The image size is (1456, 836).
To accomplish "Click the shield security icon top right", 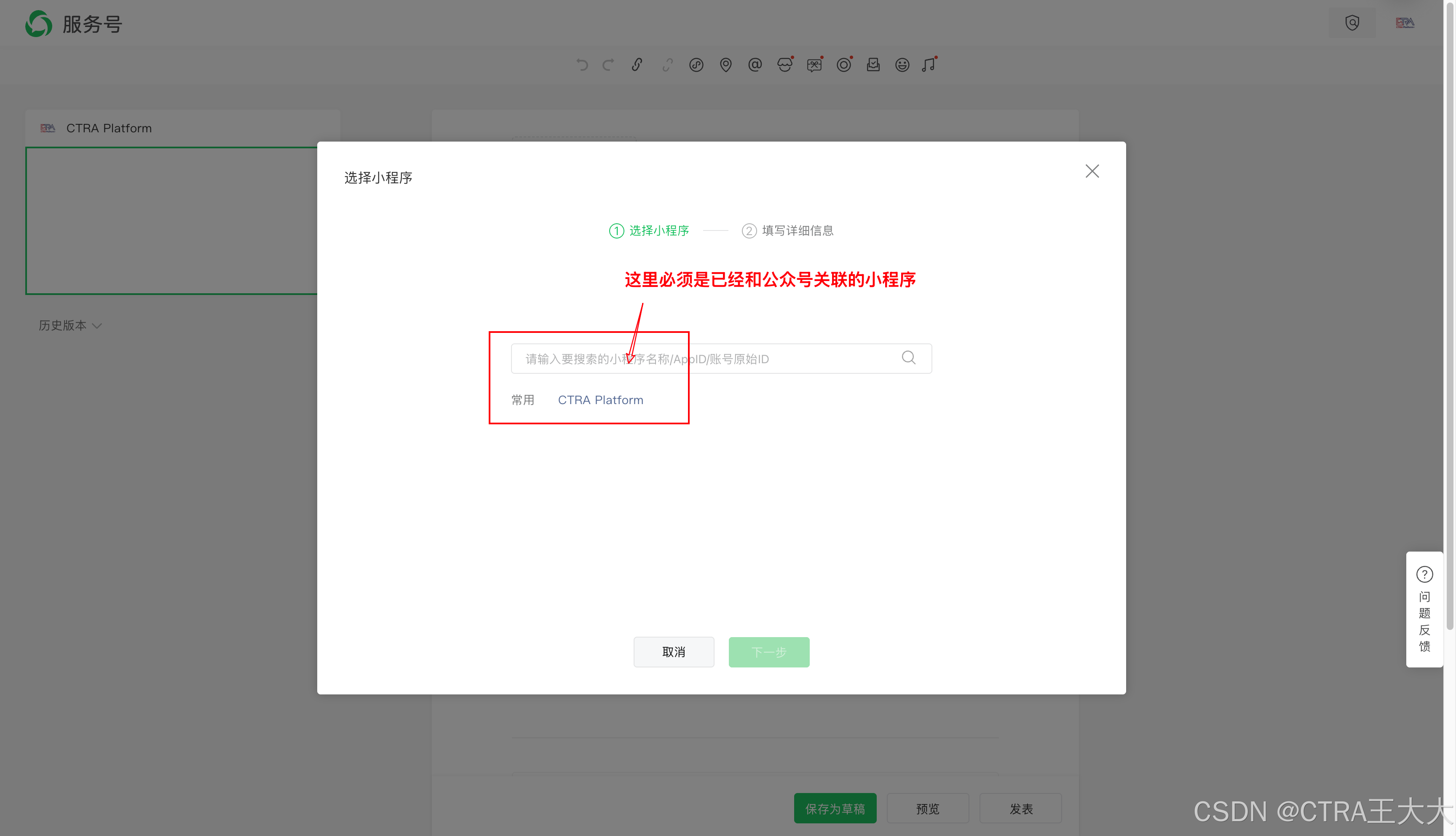I will tap(1352, 23).
